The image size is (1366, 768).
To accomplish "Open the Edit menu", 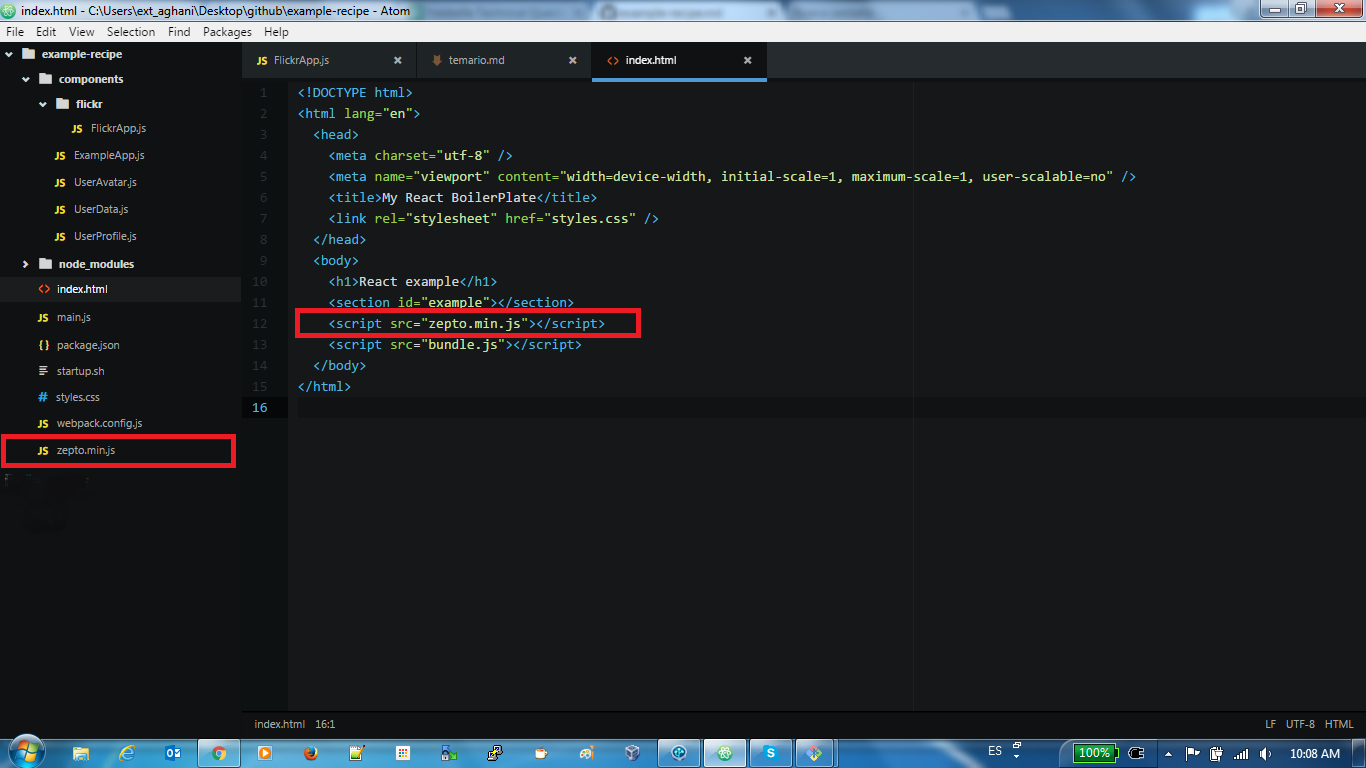I will pos(46,32).
